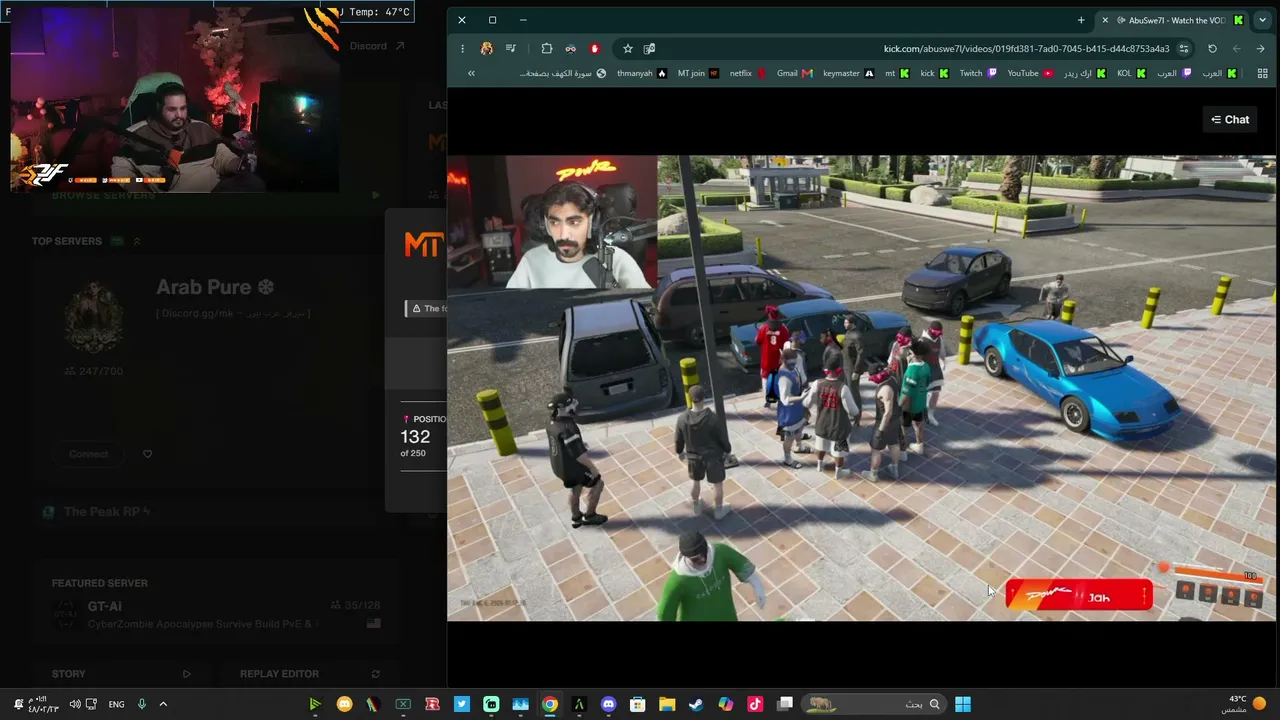Open the MT join bookmark
This screenshot has height=720, width=1280.
coord(698,73)
